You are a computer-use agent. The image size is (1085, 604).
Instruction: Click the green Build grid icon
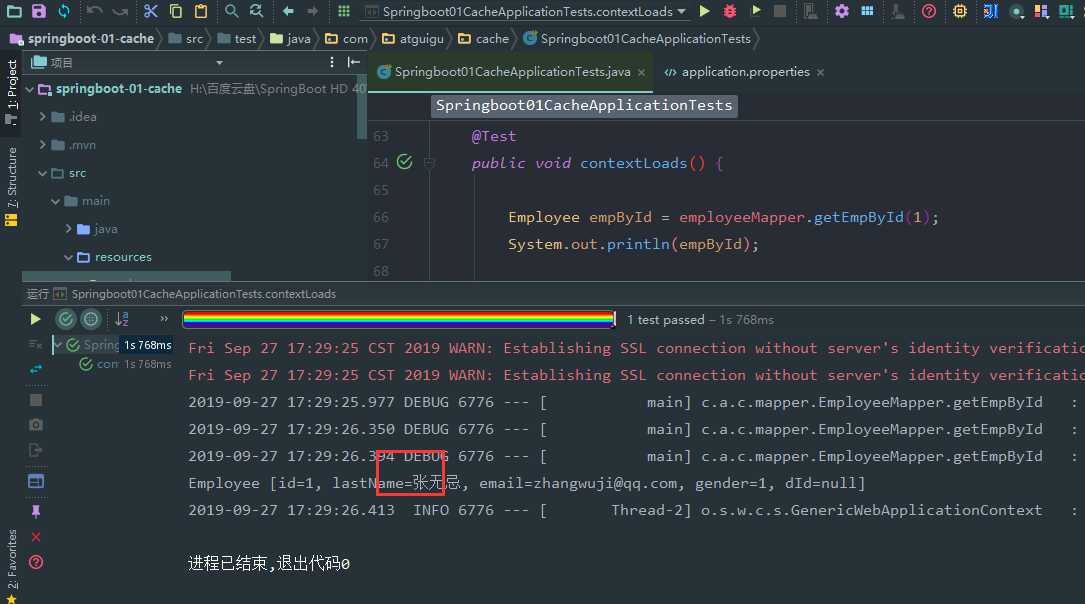tap(344, 11)
